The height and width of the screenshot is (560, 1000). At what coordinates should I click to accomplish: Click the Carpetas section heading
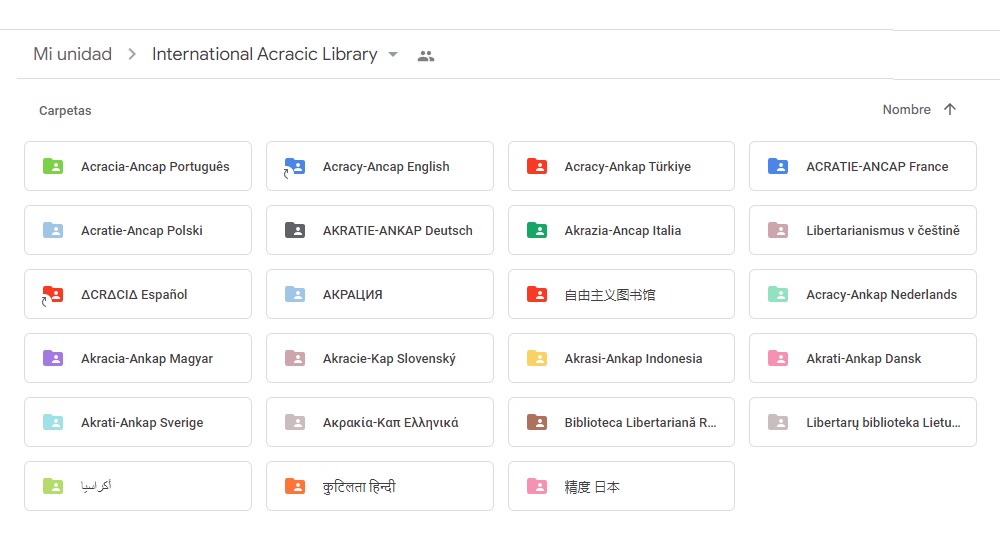click(65, 110)
